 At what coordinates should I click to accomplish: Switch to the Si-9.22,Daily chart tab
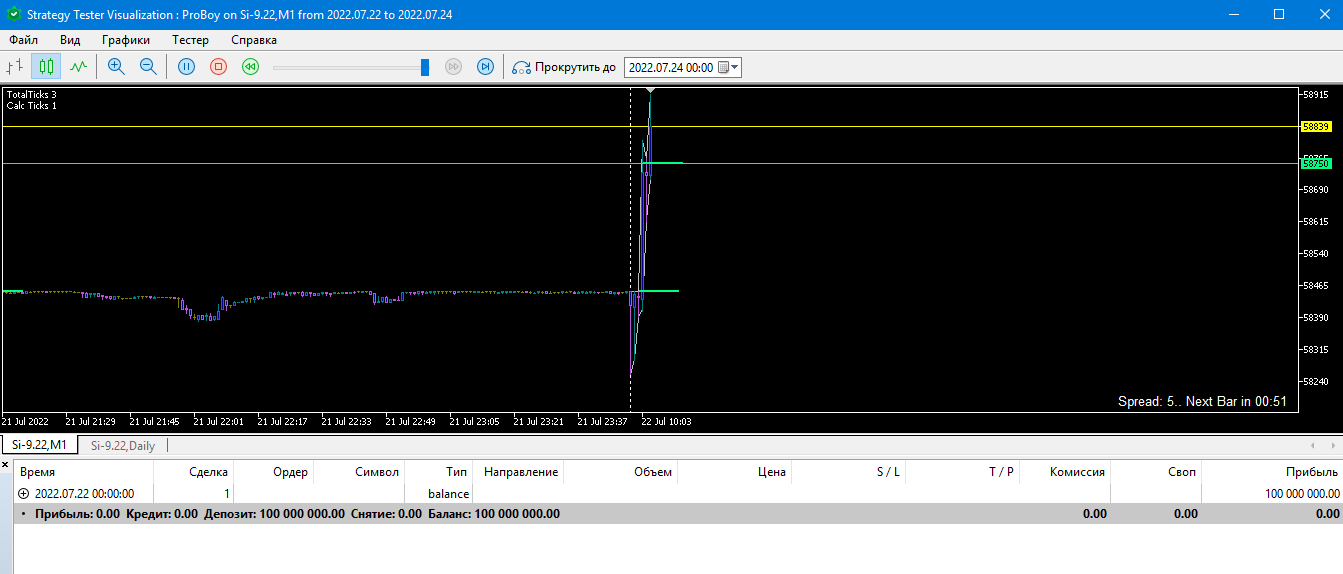(124, 446)
